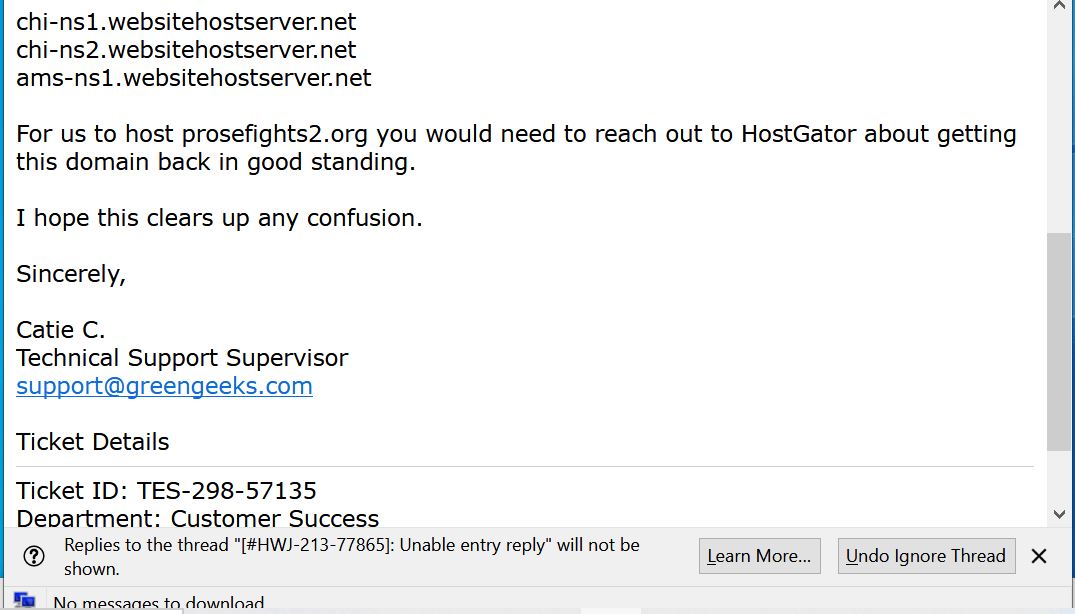Click the vertical scrollbar thumb

[x=1059, y=342]
